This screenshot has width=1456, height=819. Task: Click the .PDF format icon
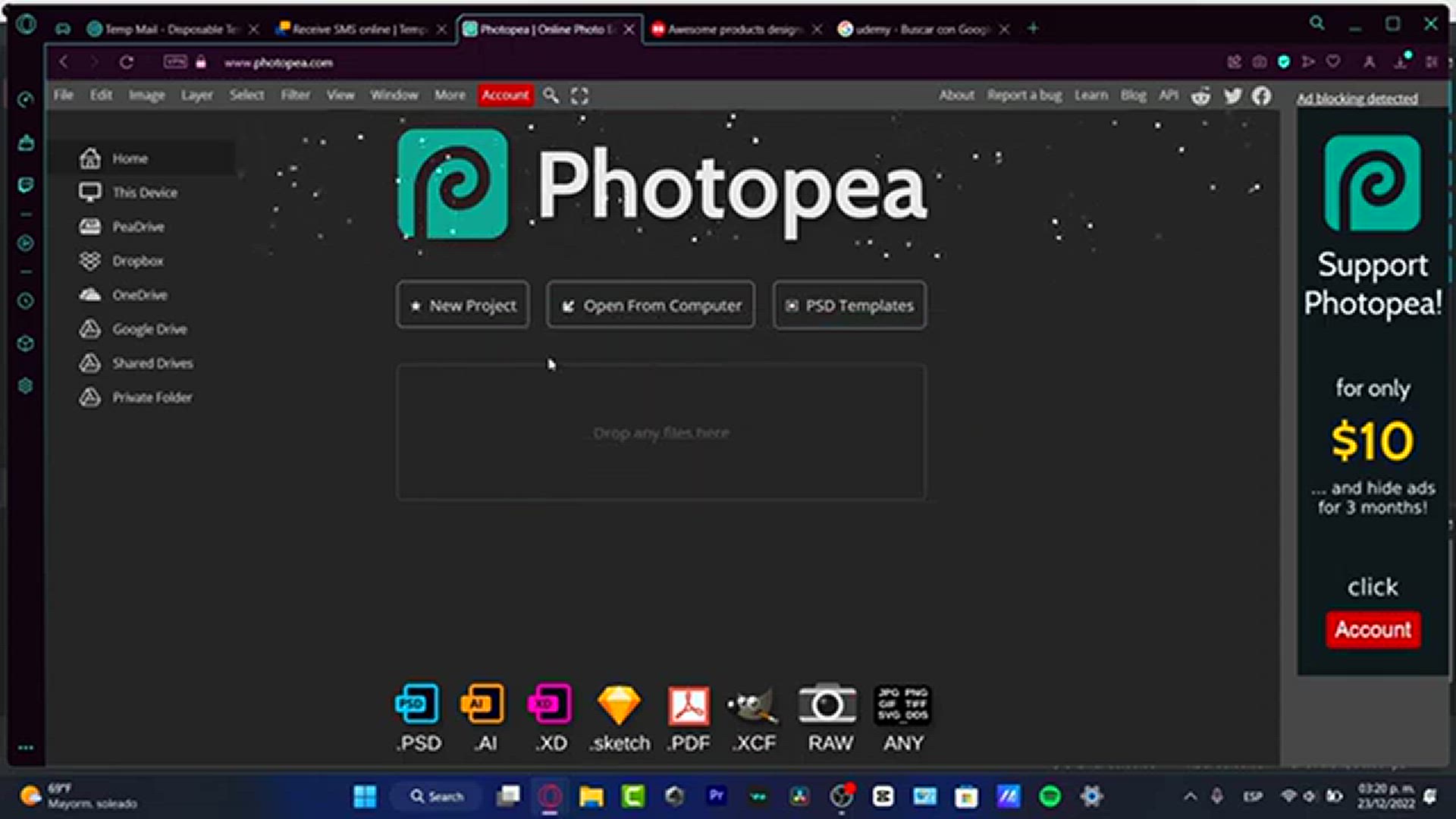click(689, 718)
